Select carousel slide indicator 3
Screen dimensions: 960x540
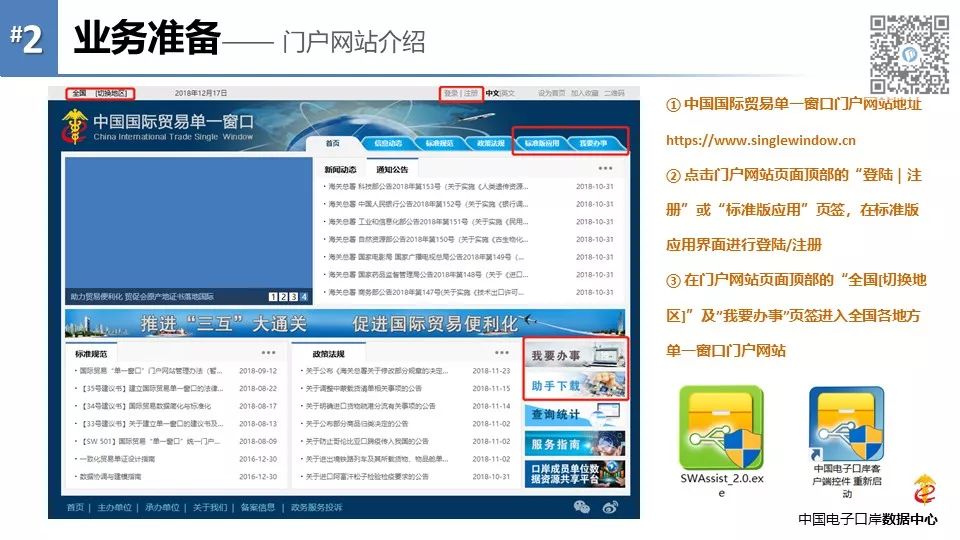293,297
